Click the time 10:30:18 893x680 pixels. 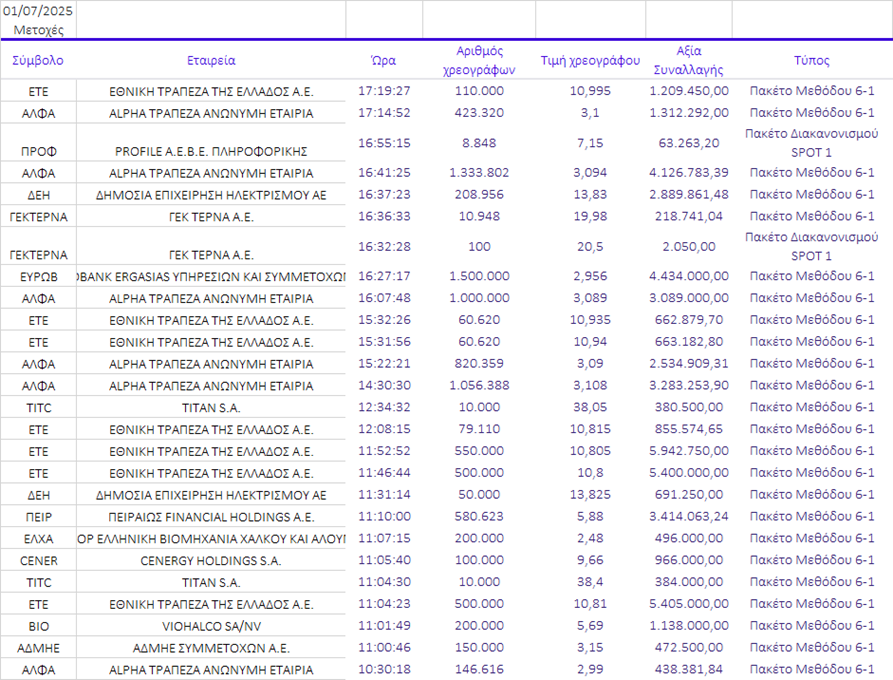pos(384,669)
